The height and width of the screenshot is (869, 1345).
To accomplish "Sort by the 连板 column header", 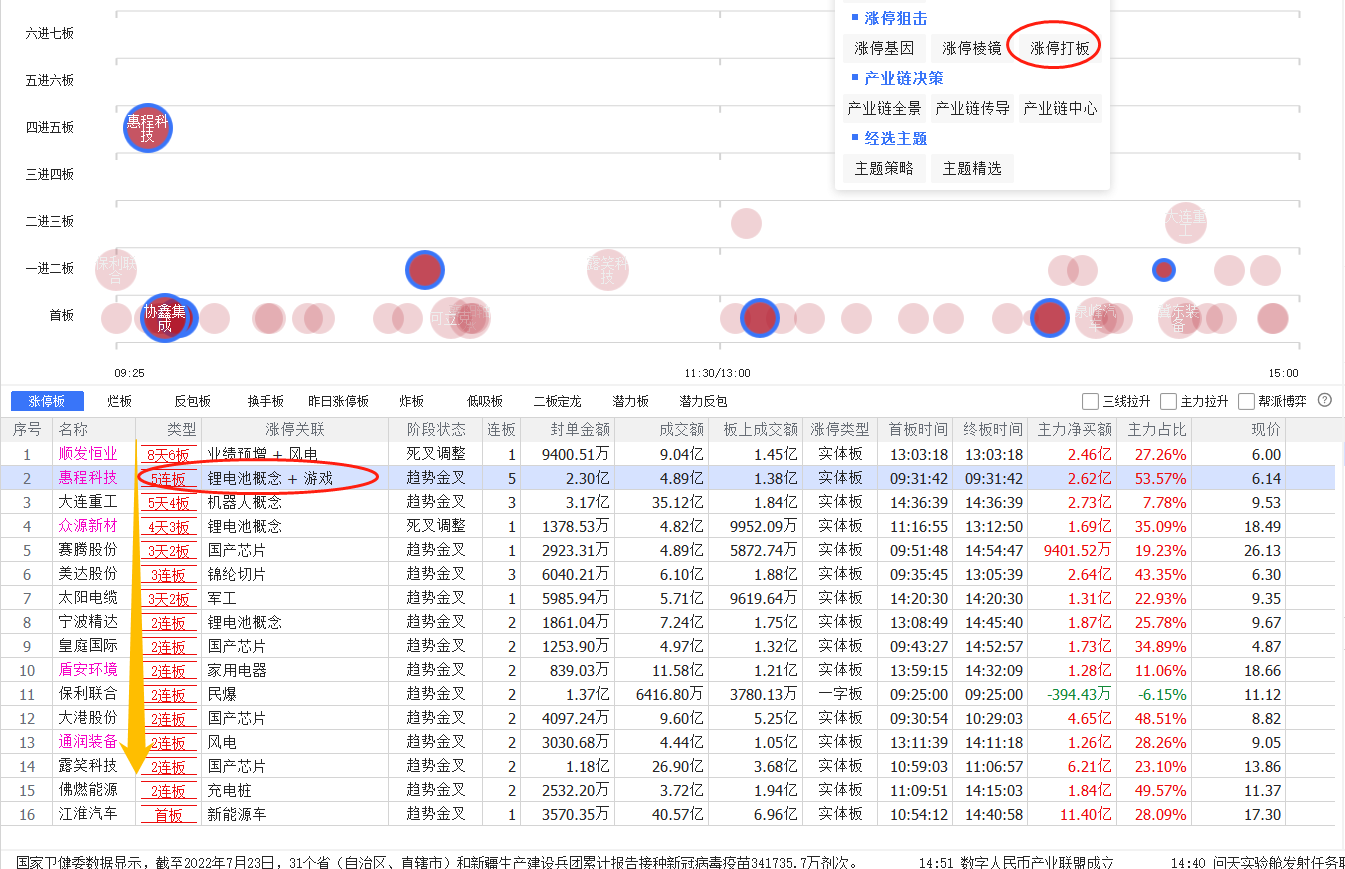I will 501,430.
